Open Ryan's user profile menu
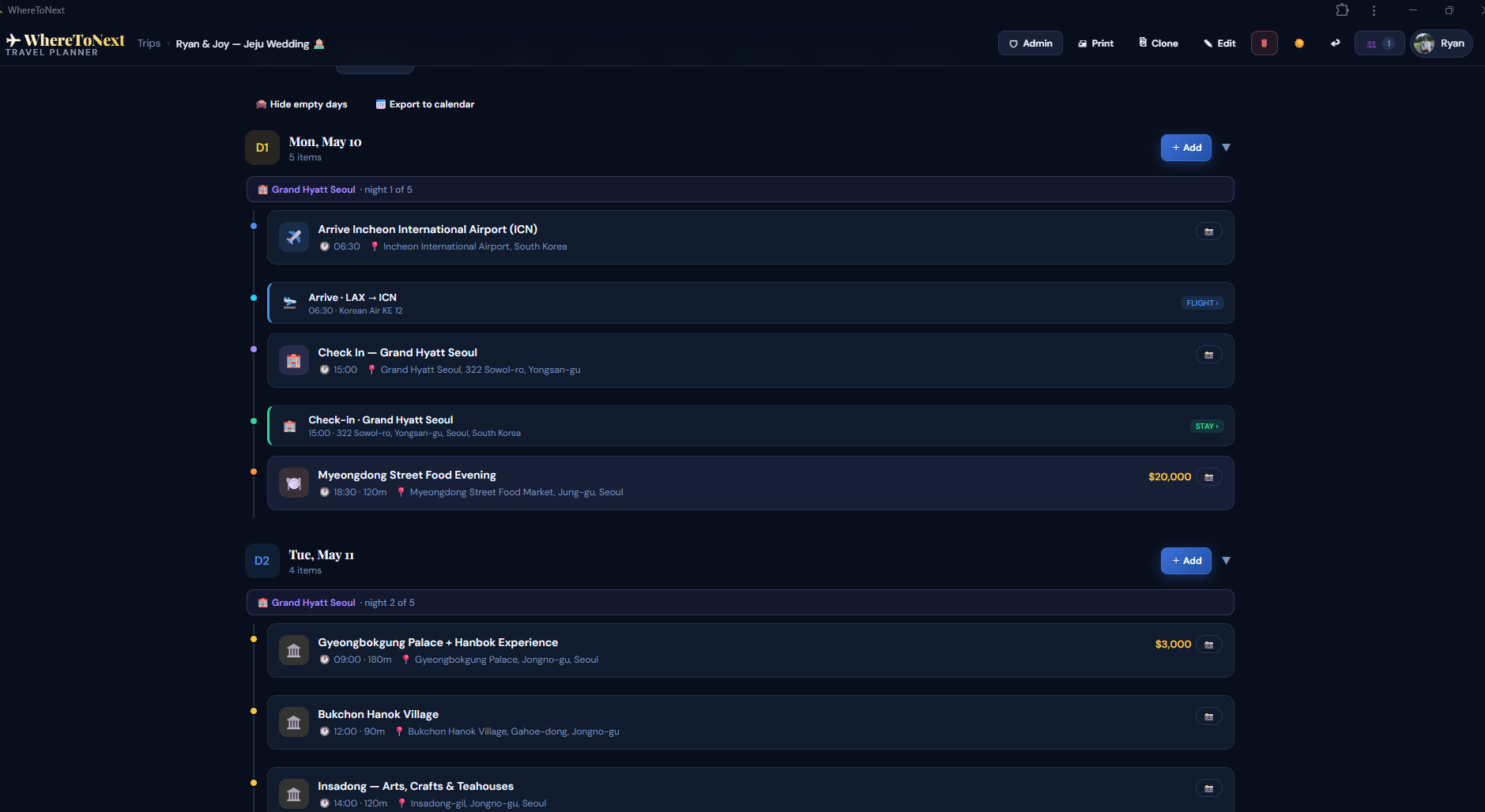 1441,43
